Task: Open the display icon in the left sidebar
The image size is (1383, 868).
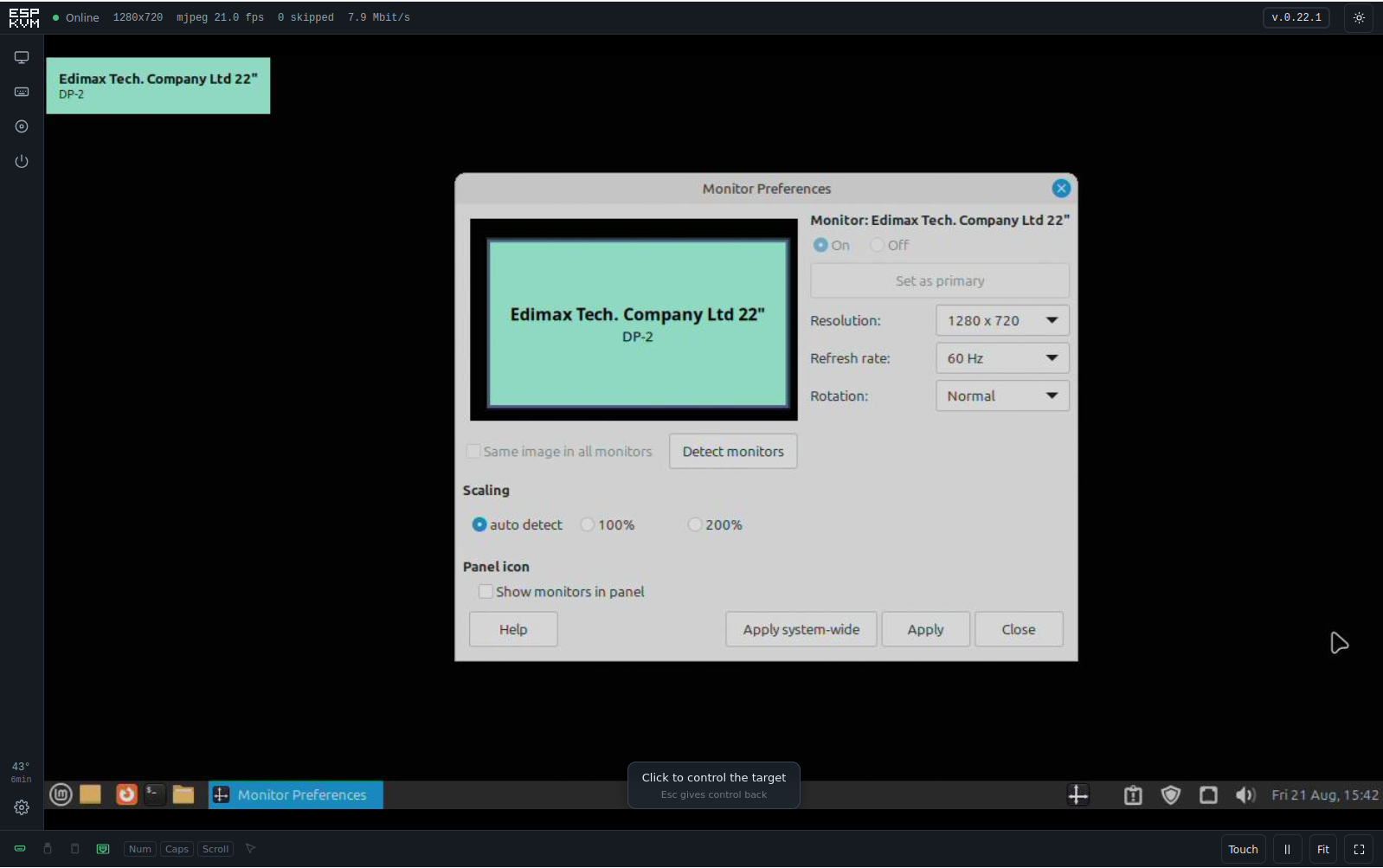Action: click(22, 57)
